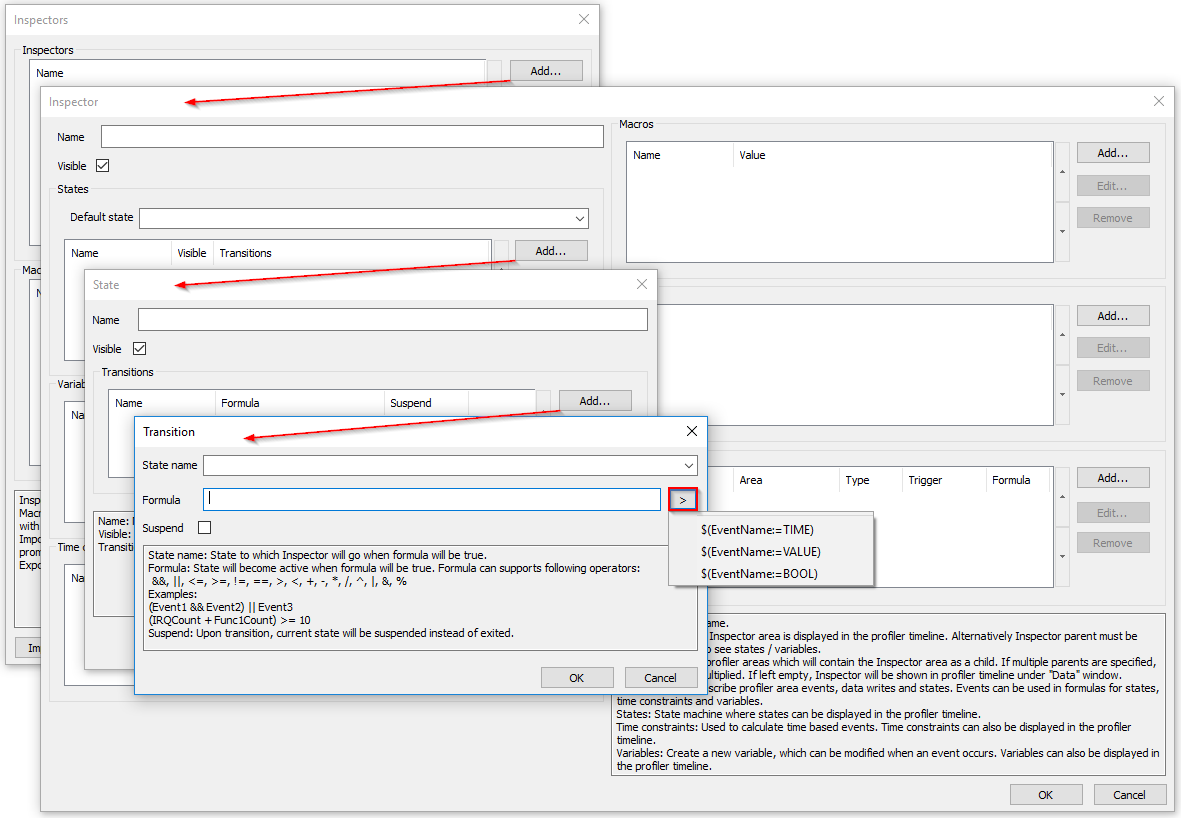The width and height of the screenshot is (1181, 818).
Task: Click the formula insert arrow button
Action: [x=683, y=499]
